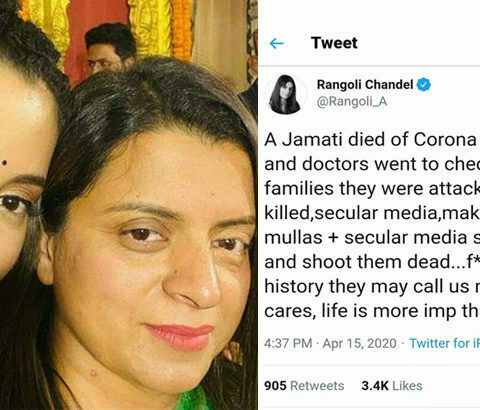Open the Twitter for iPhone source link
The width and height of the screenshot is (480, 410).
[x=444, y=343]
